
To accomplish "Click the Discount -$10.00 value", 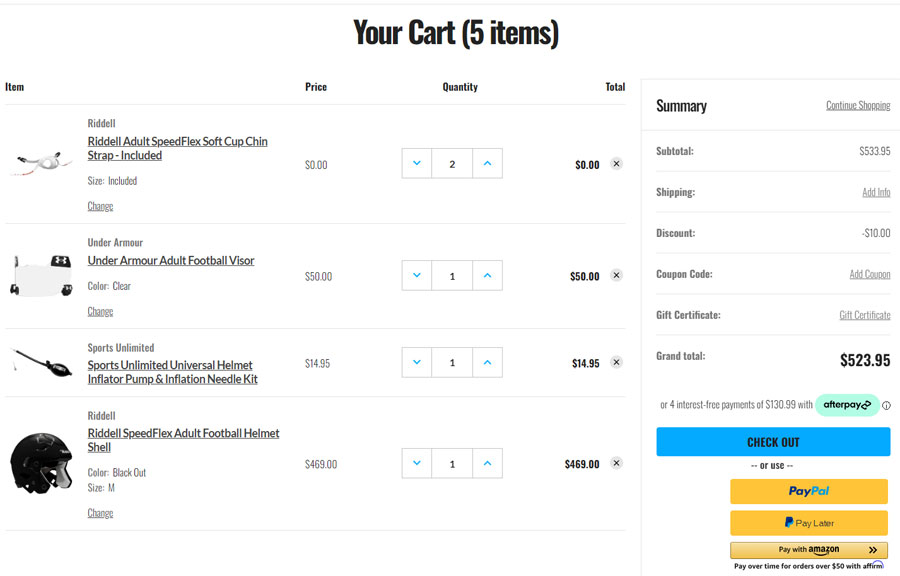I will pos(876,233).
